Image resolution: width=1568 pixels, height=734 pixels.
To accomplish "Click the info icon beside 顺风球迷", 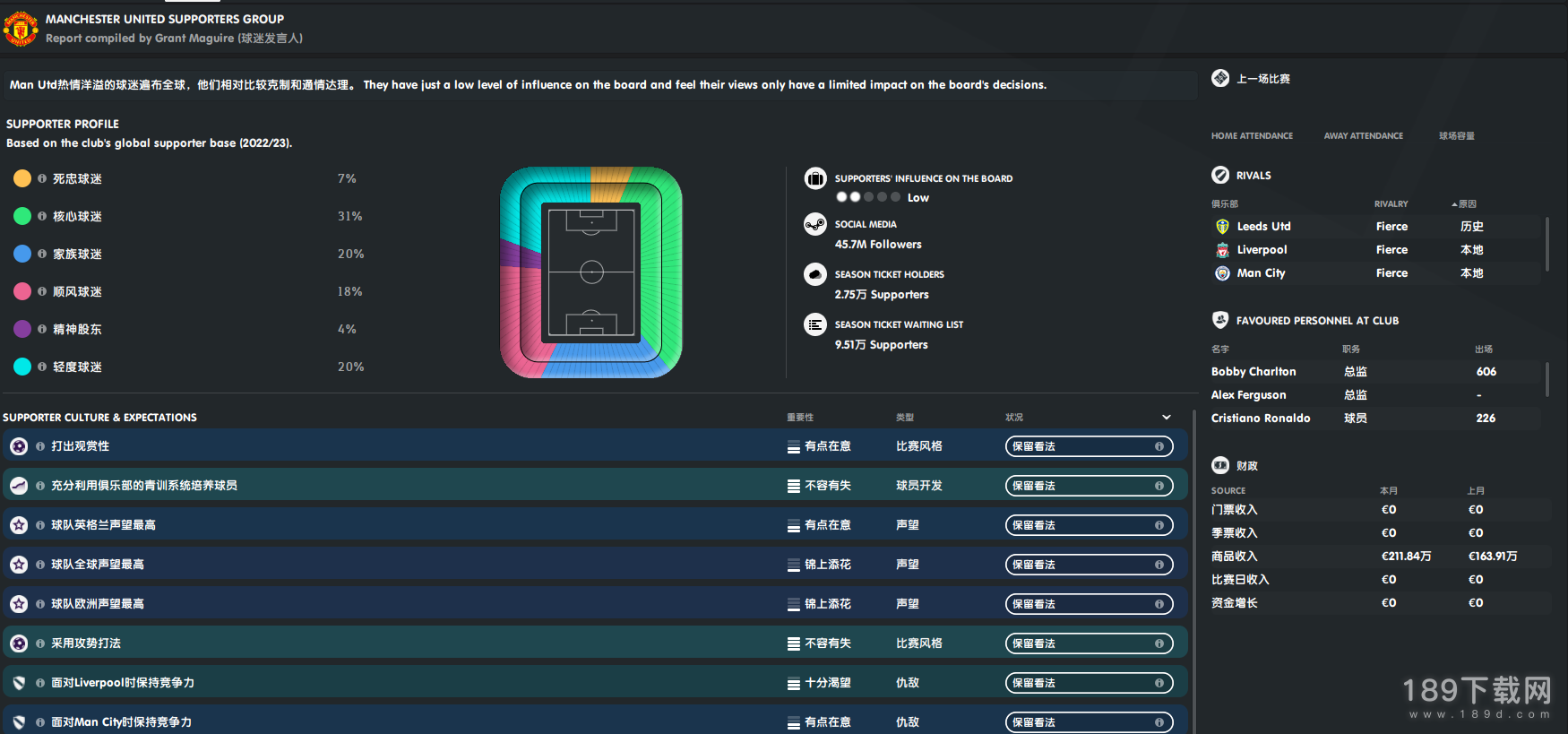I will (x=42, y=291).
